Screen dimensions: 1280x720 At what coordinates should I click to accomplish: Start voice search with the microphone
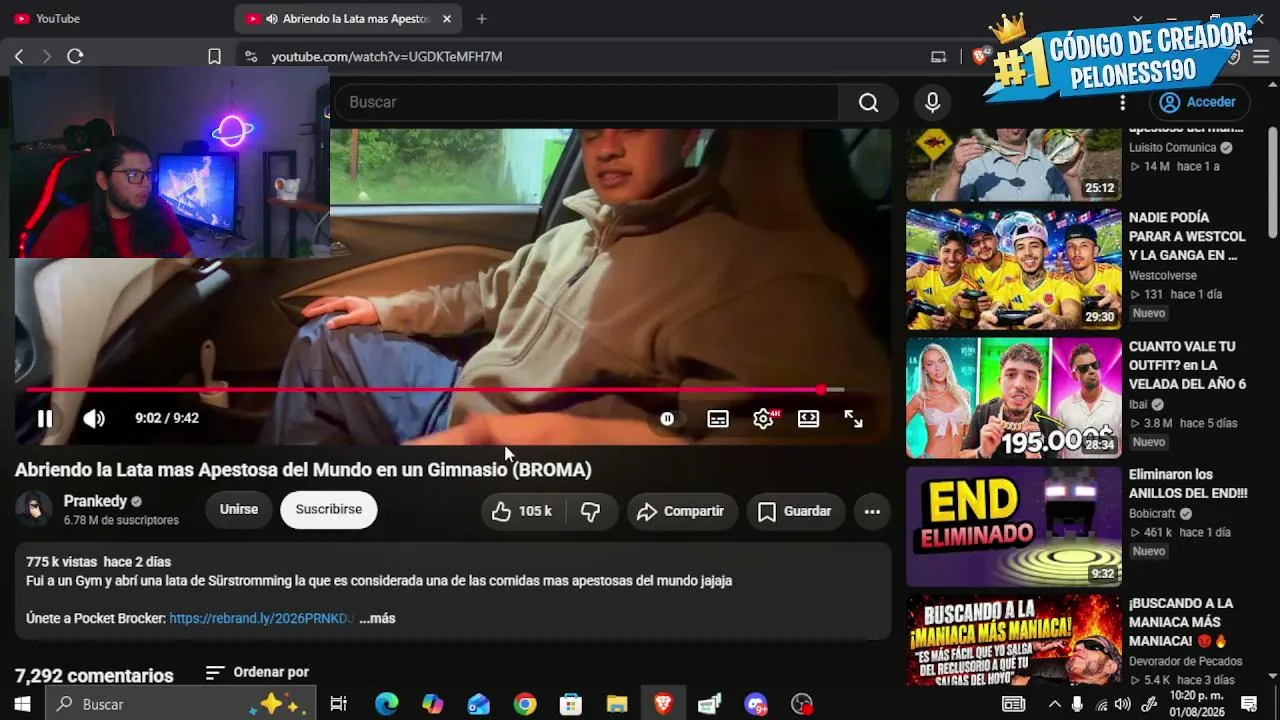tap(932, 102)
